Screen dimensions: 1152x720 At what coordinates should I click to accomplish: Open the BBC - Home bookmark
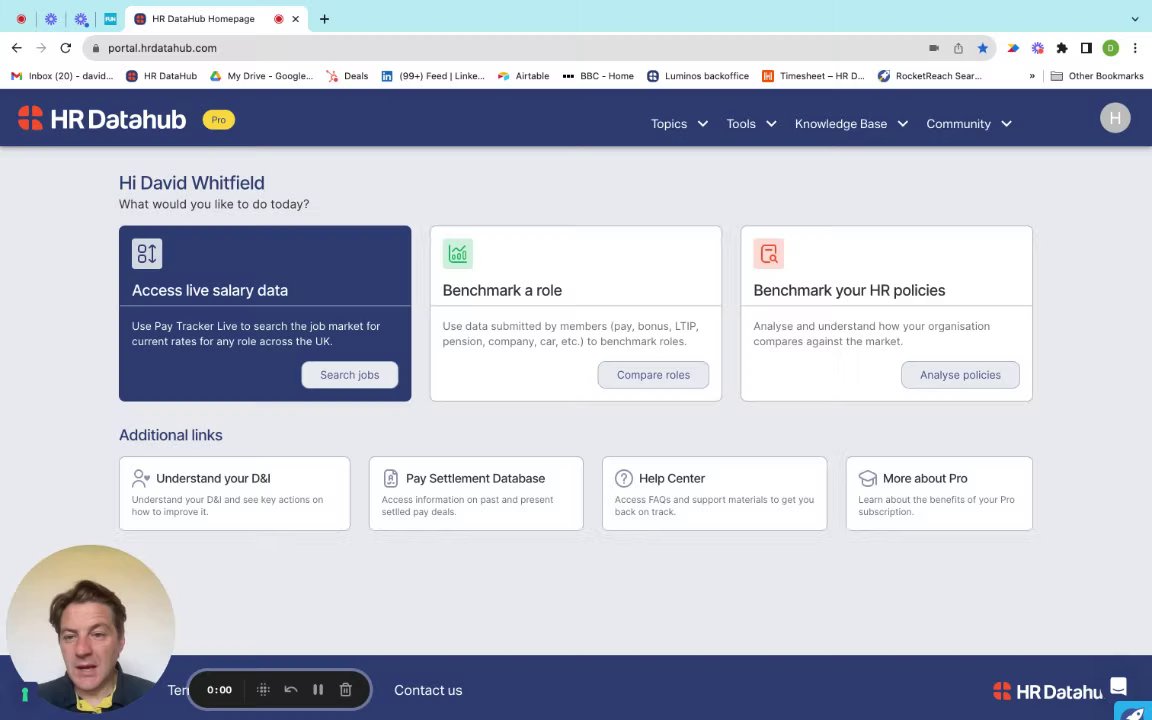[x=598, y=76]
